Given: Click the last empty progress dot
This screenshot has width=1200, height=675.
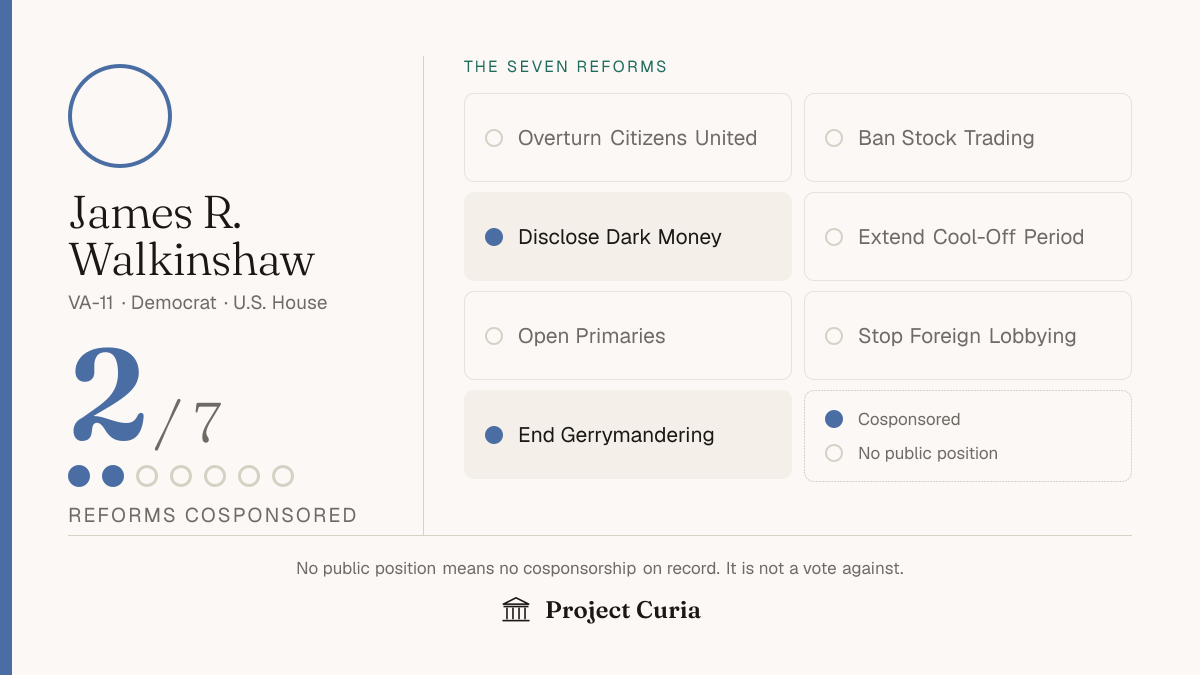Looking at the screenshot, I should tap(283, 476).
